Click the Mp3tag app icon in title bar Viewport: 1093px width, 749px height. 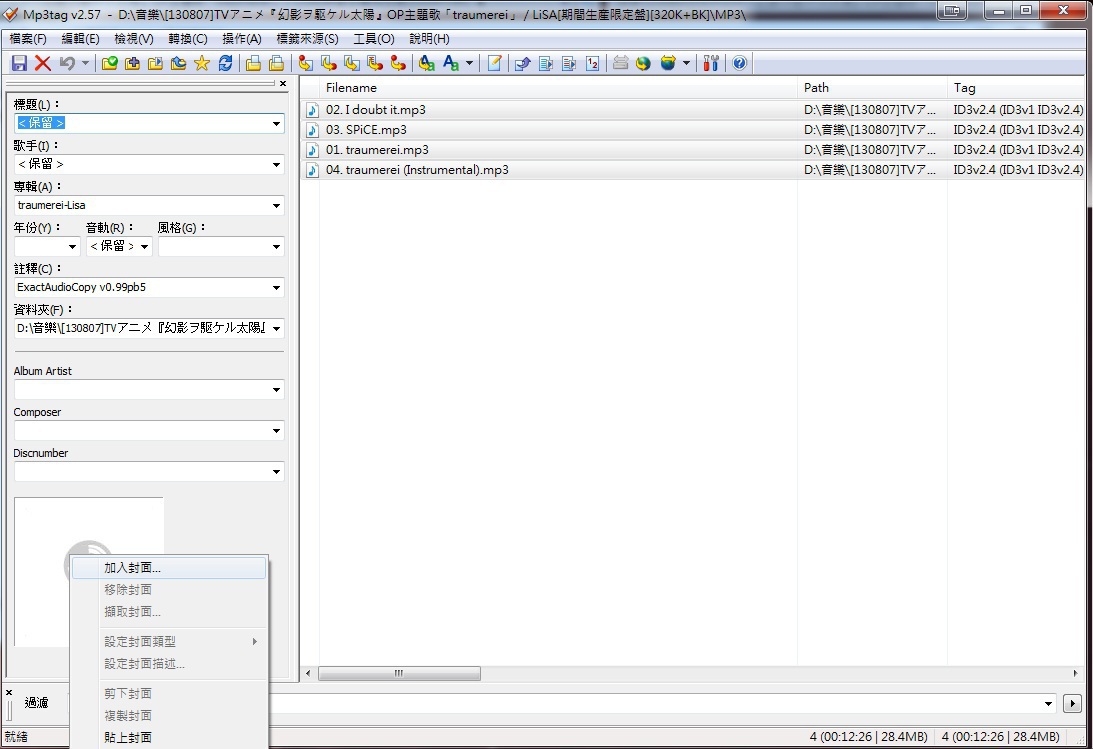[x=11, y=13]
